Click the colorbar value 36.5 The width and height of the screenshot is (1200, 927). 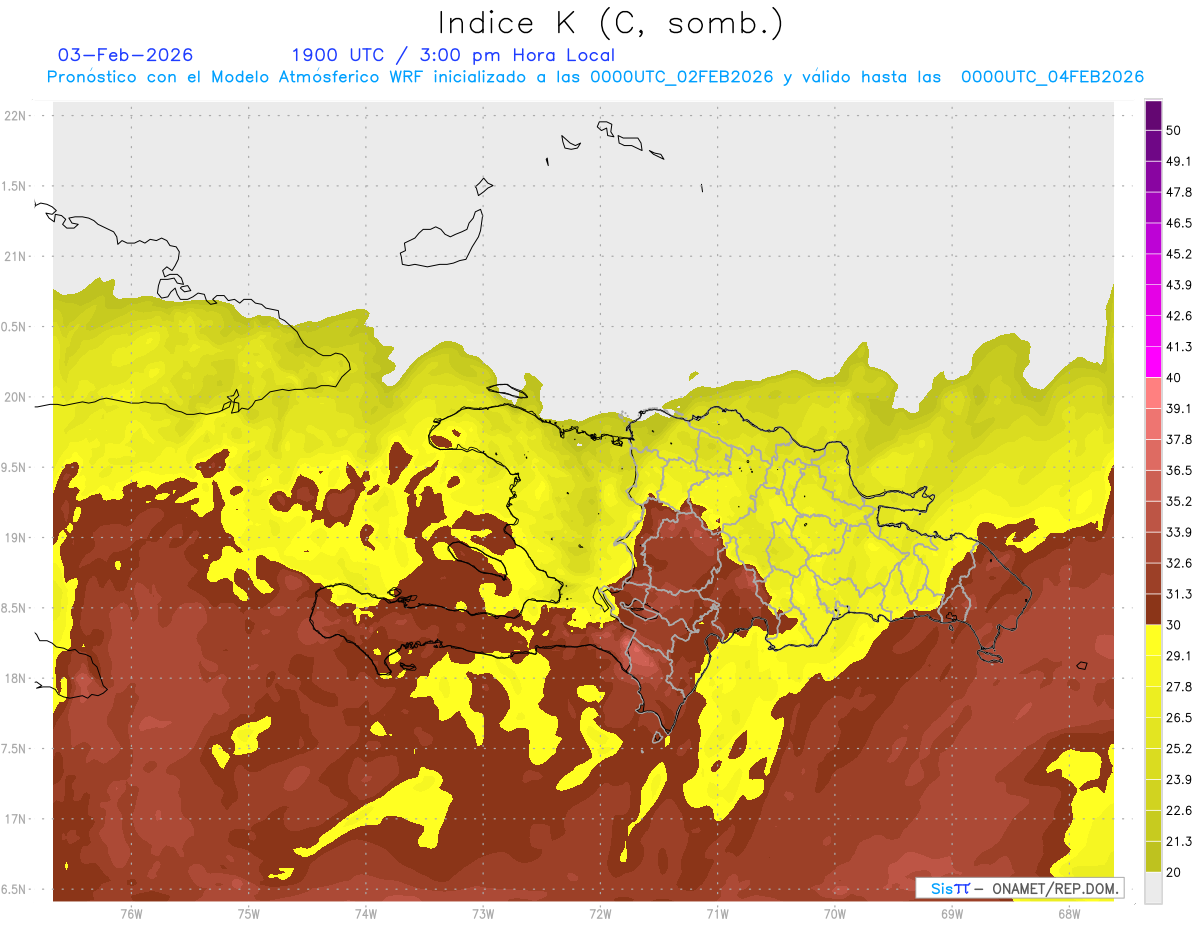tap(1179, 470)
